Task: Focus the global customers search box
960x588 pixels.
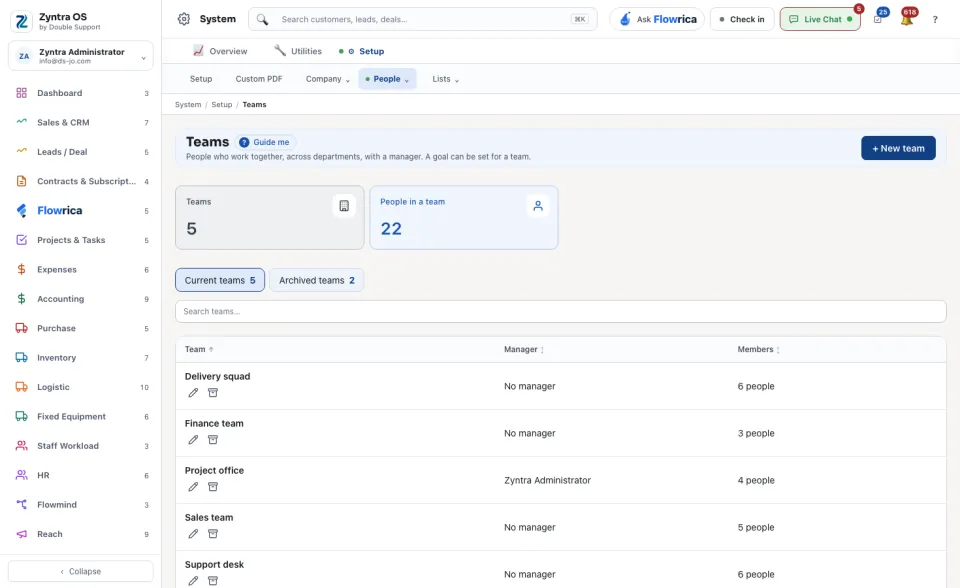Action: (422, 20)
